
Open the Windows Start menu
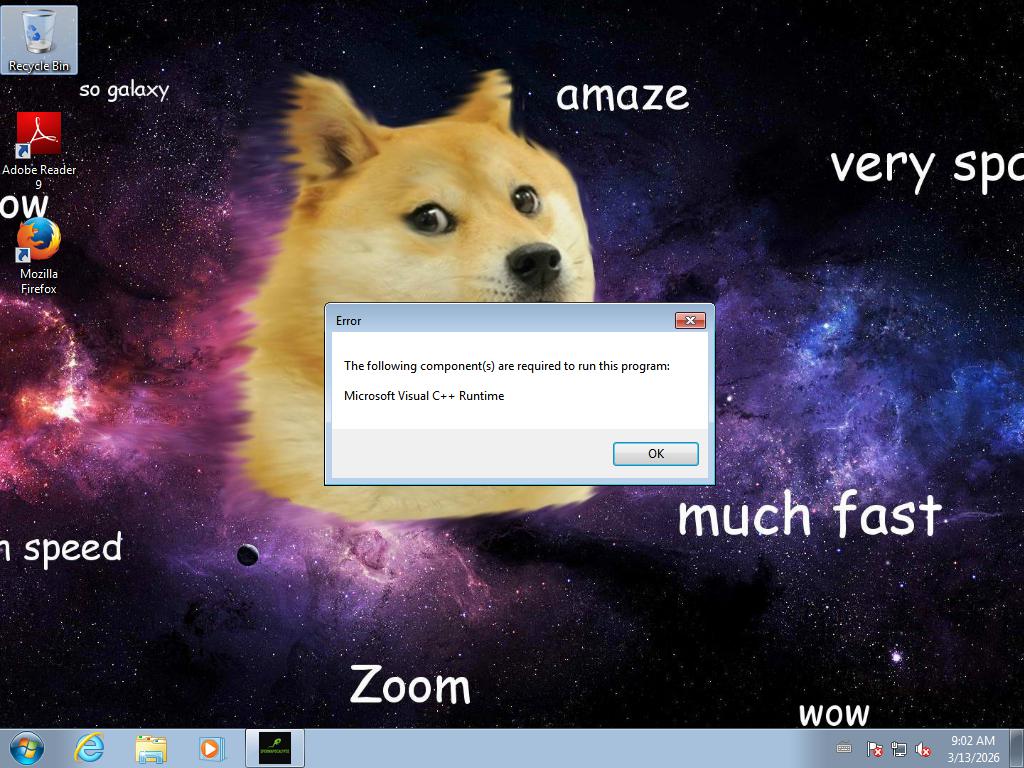[27, 748]
